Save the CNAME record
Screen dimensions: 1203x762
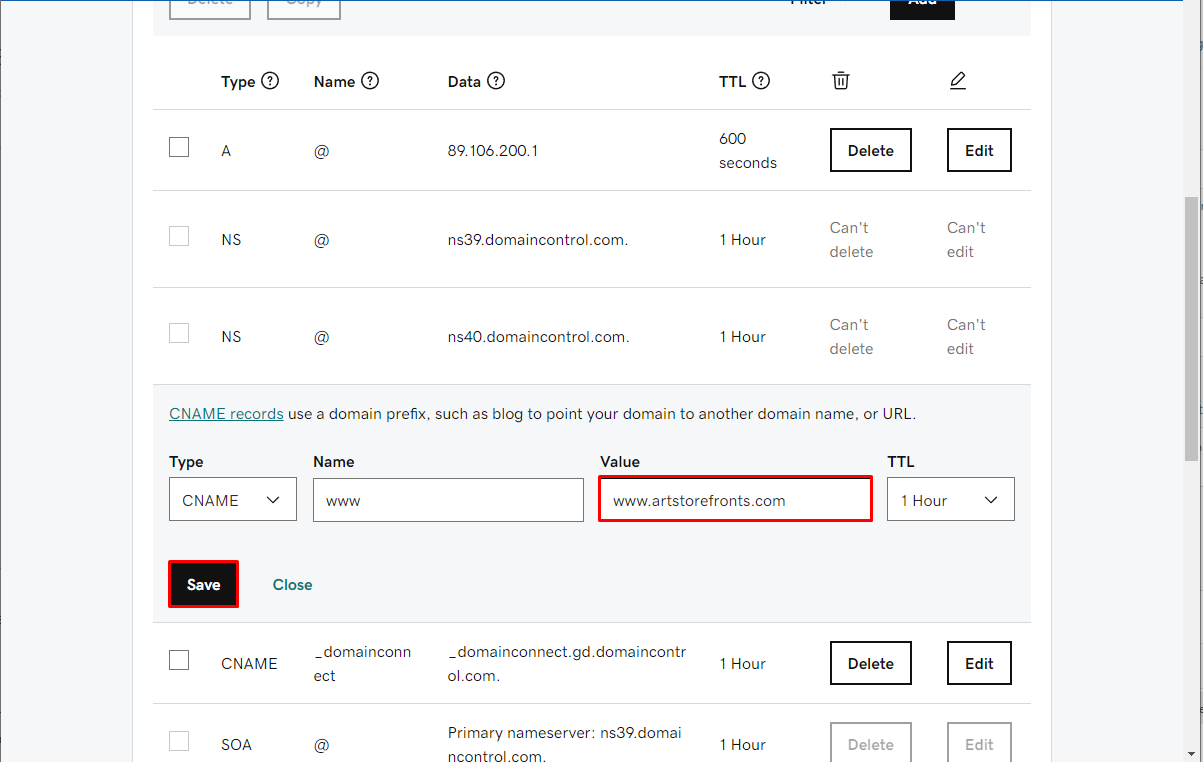[x=203, y=584]
